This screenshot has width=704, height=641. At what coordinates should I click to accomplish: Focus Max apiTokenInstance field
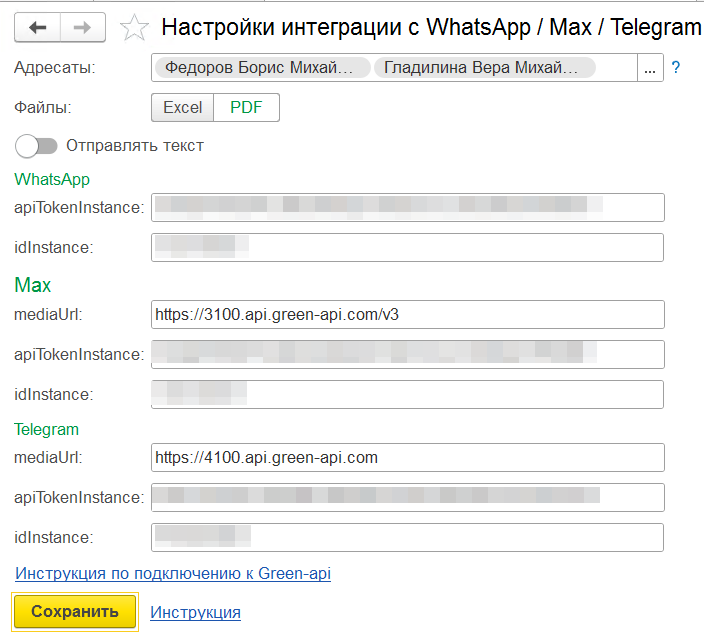(408, 355)
